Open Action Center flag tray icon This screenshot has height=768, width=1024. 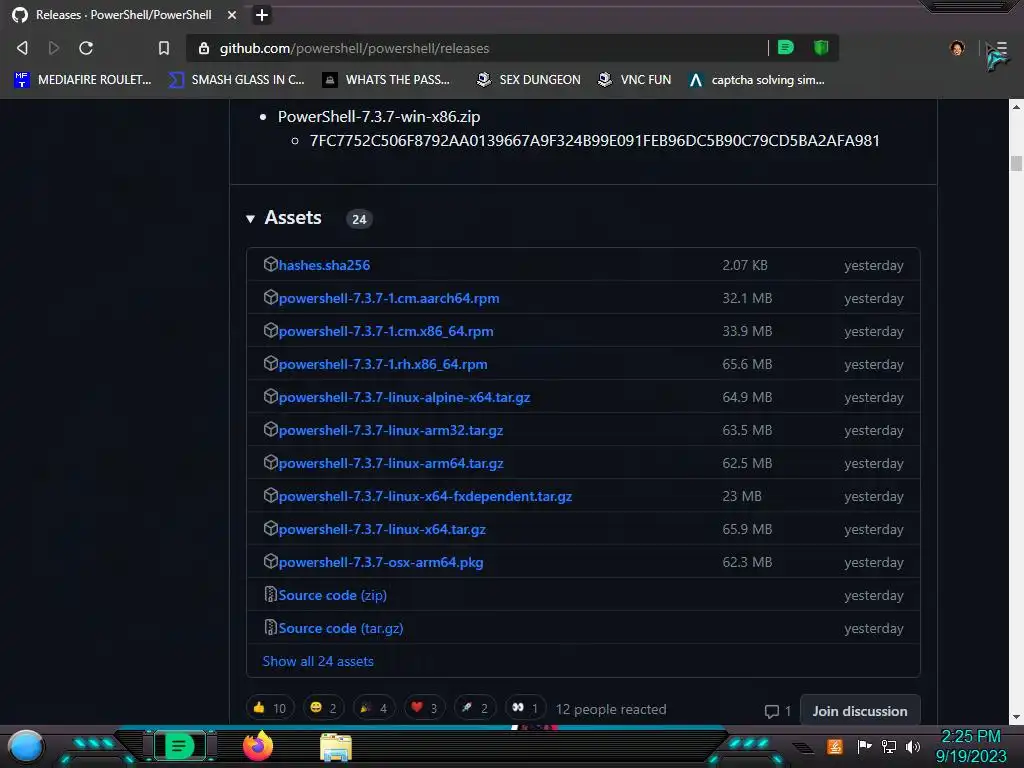[x=865, y=746]
